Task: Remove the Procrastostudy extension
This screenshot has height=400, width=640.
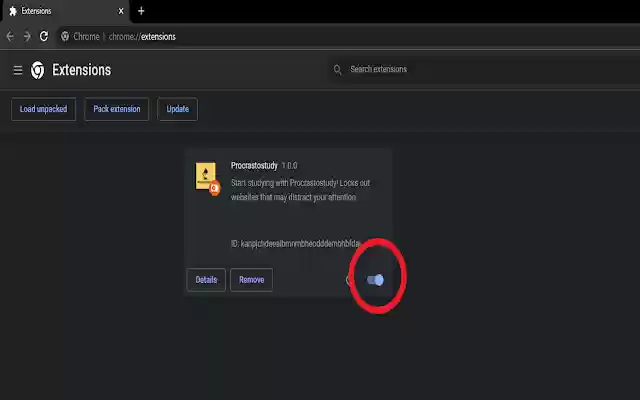Action: [x=251, y=280]
